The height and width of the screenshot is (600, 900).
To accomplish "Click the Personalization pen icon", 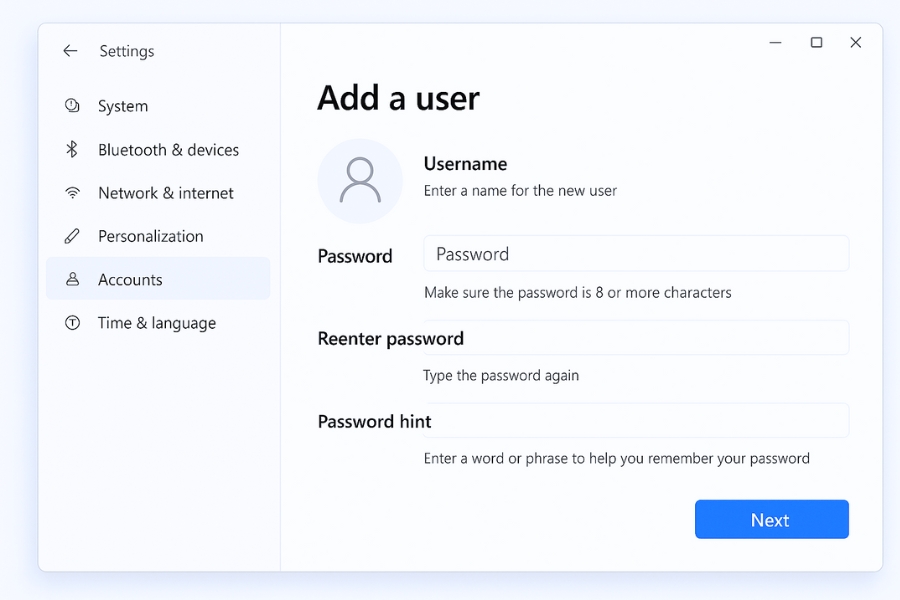I will [71, 235].
